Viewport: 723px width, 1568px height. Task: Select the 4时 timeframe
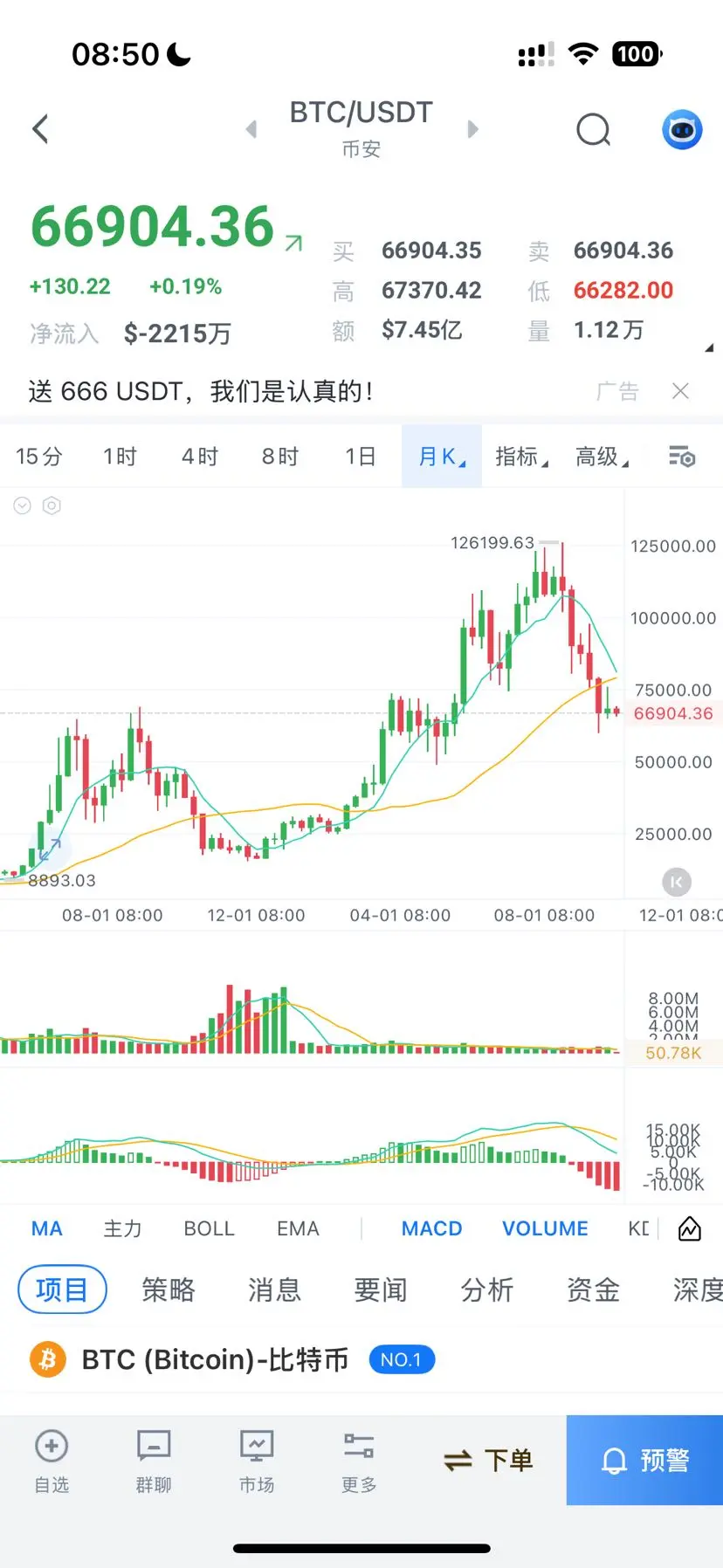coord(200,457)
